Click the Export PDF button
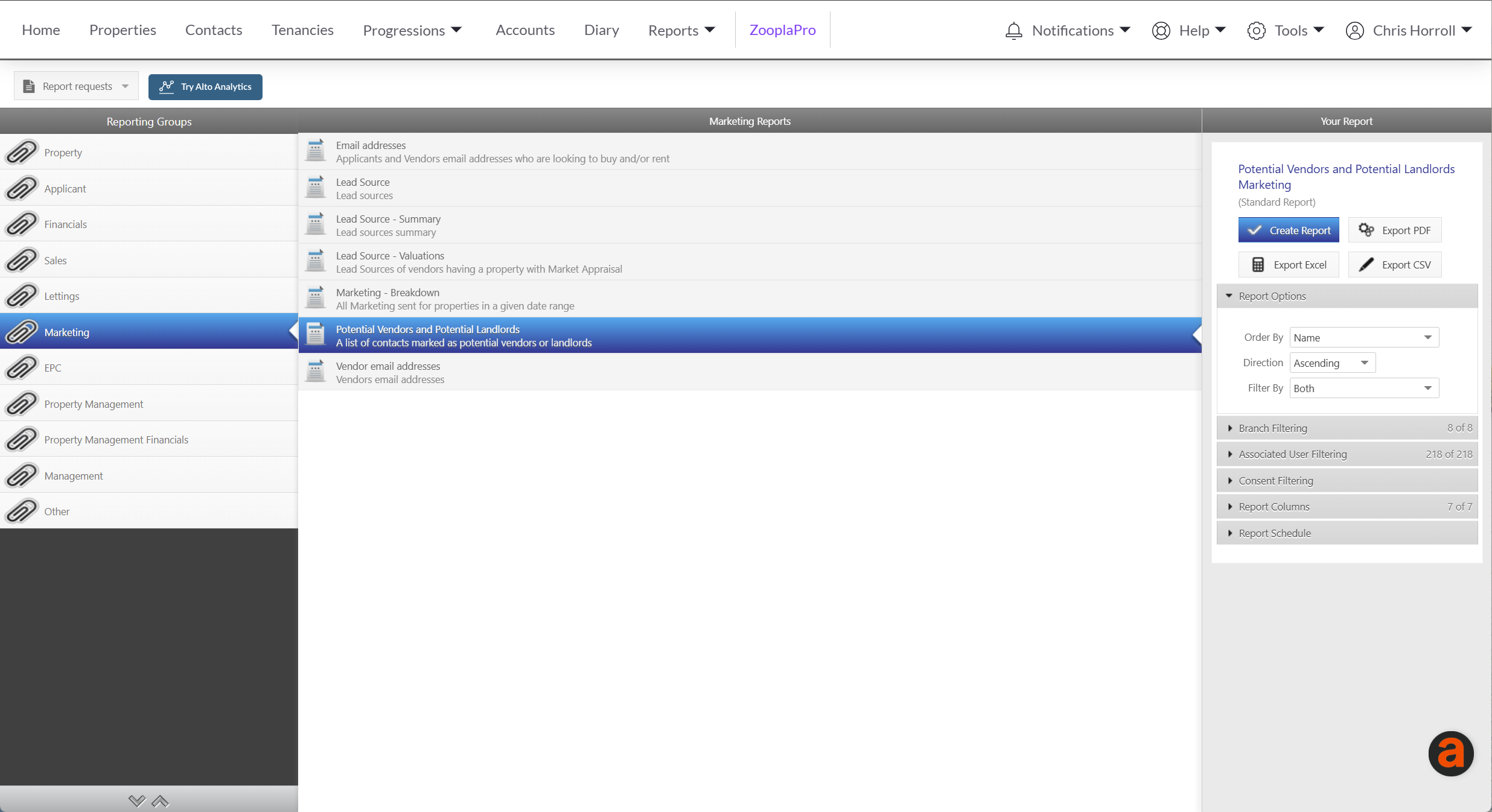Screen dimensions: 1492x812 coord(1395,230)
